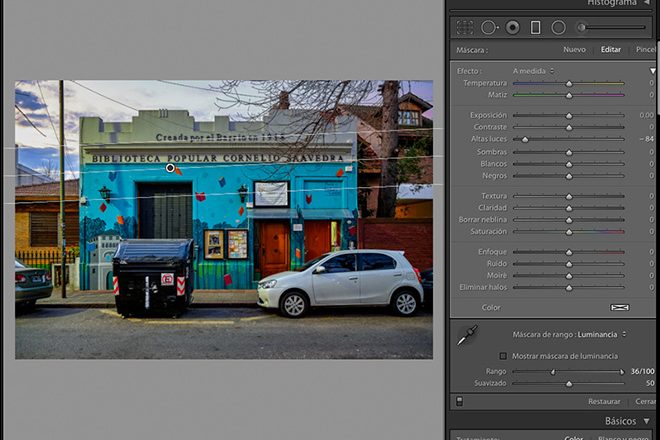
Task: Adjust the Textura slider
Action: click(x=569, y=196)
